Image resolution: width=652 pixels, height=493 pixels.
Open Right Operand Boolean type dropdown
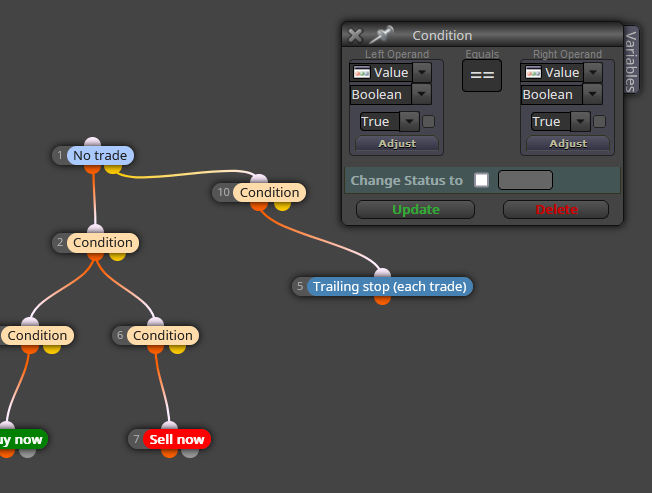coord(593,94)
